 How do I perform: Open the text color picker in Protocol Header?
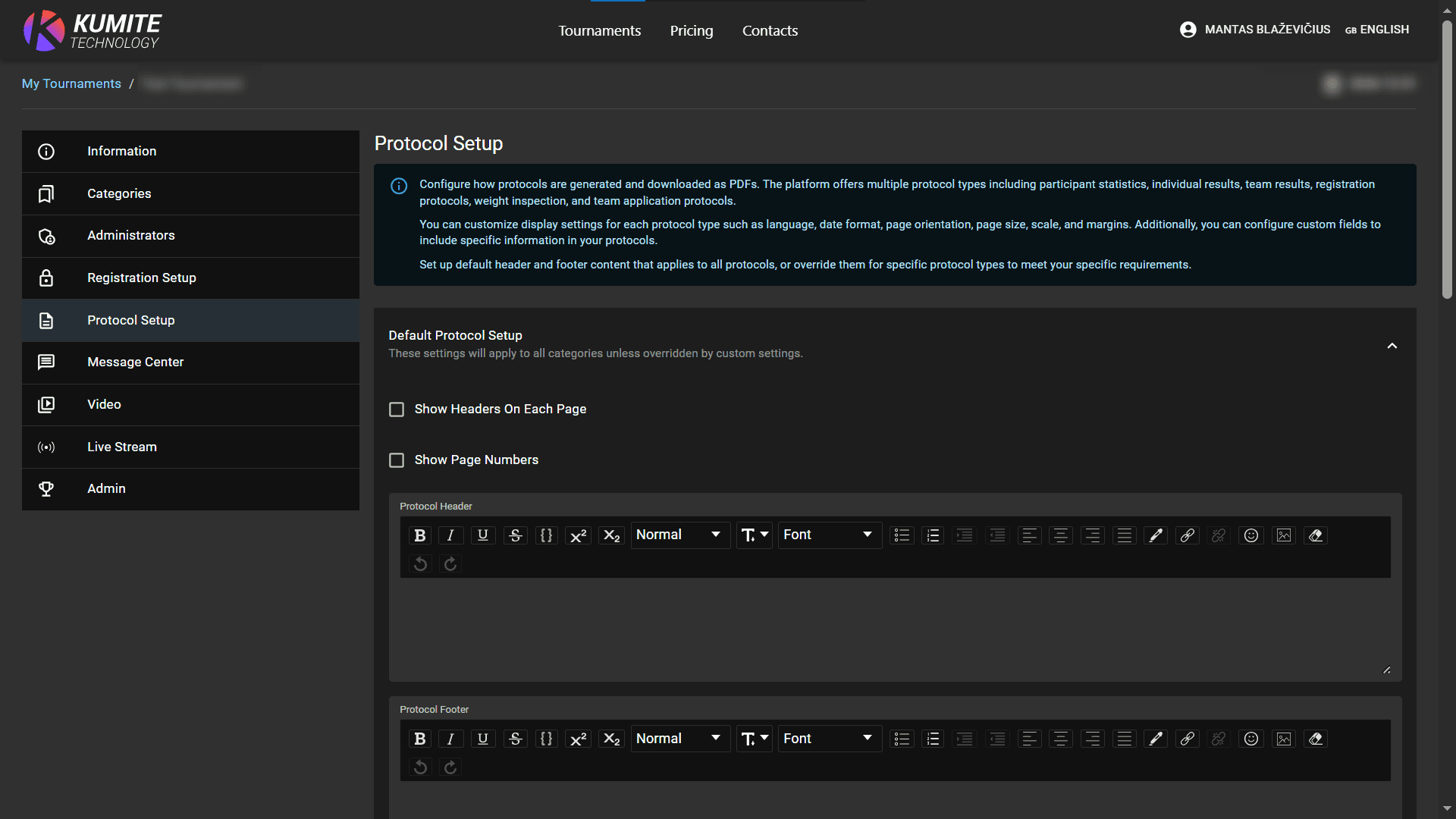tap(1155, 535)
